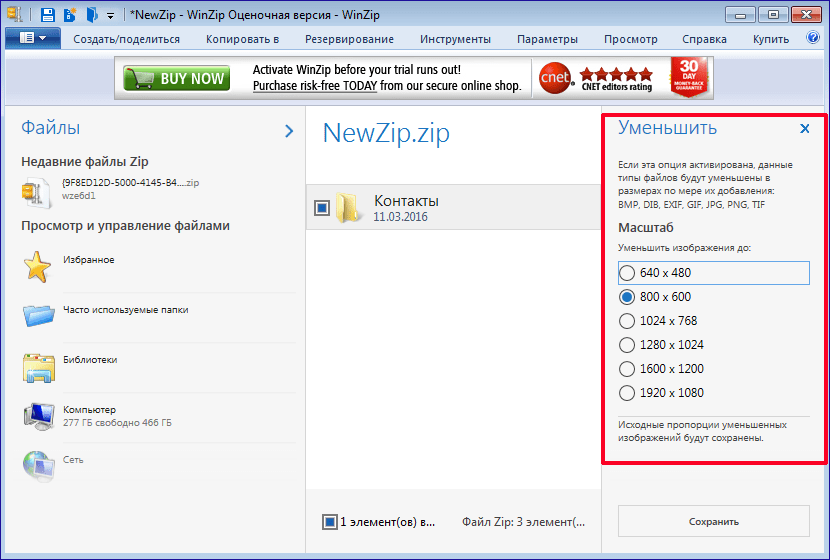Click the Файлы panel heading

pos(51,128)
